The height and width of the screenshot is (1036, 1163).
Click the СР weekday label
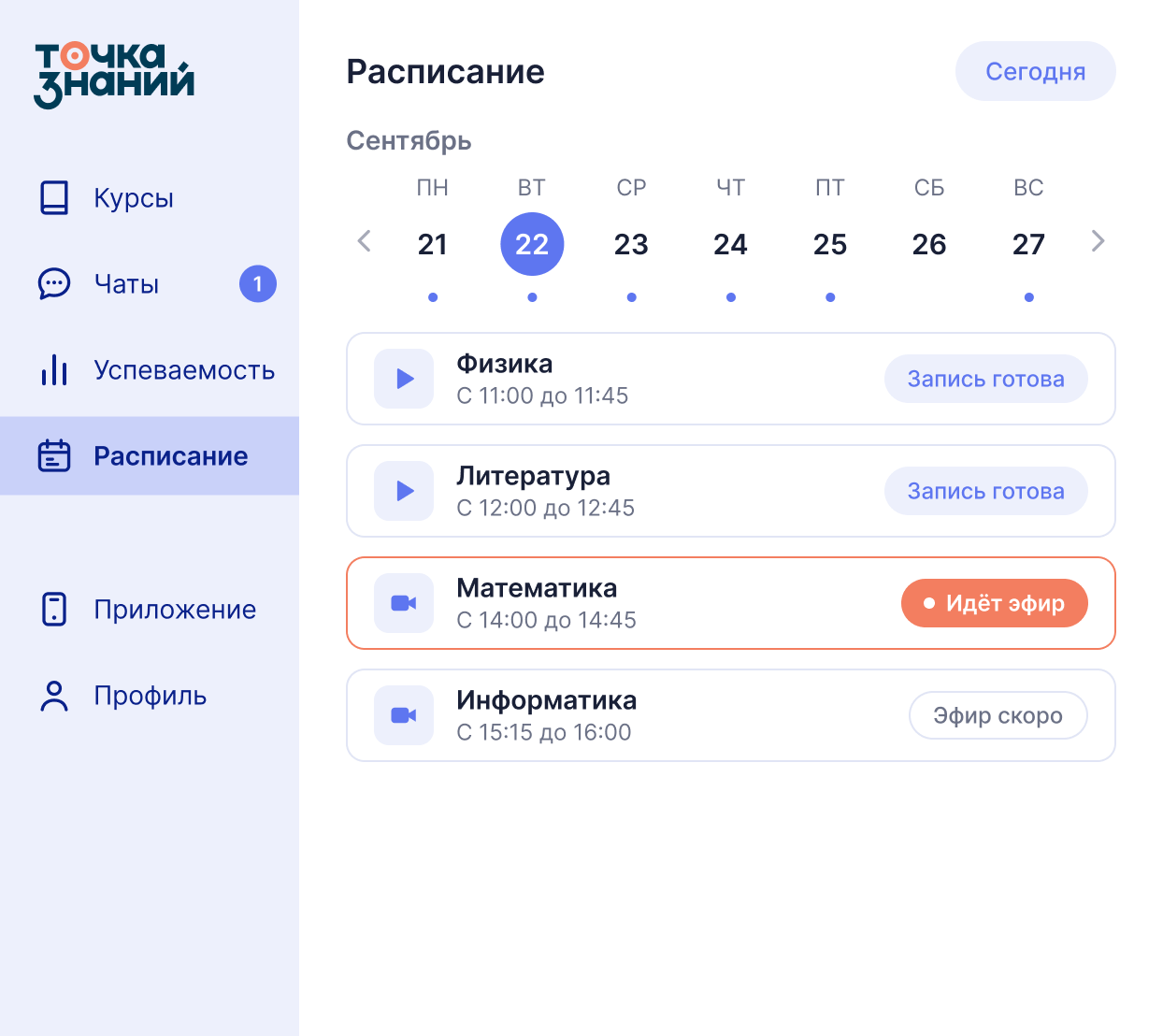coord(631,188)
